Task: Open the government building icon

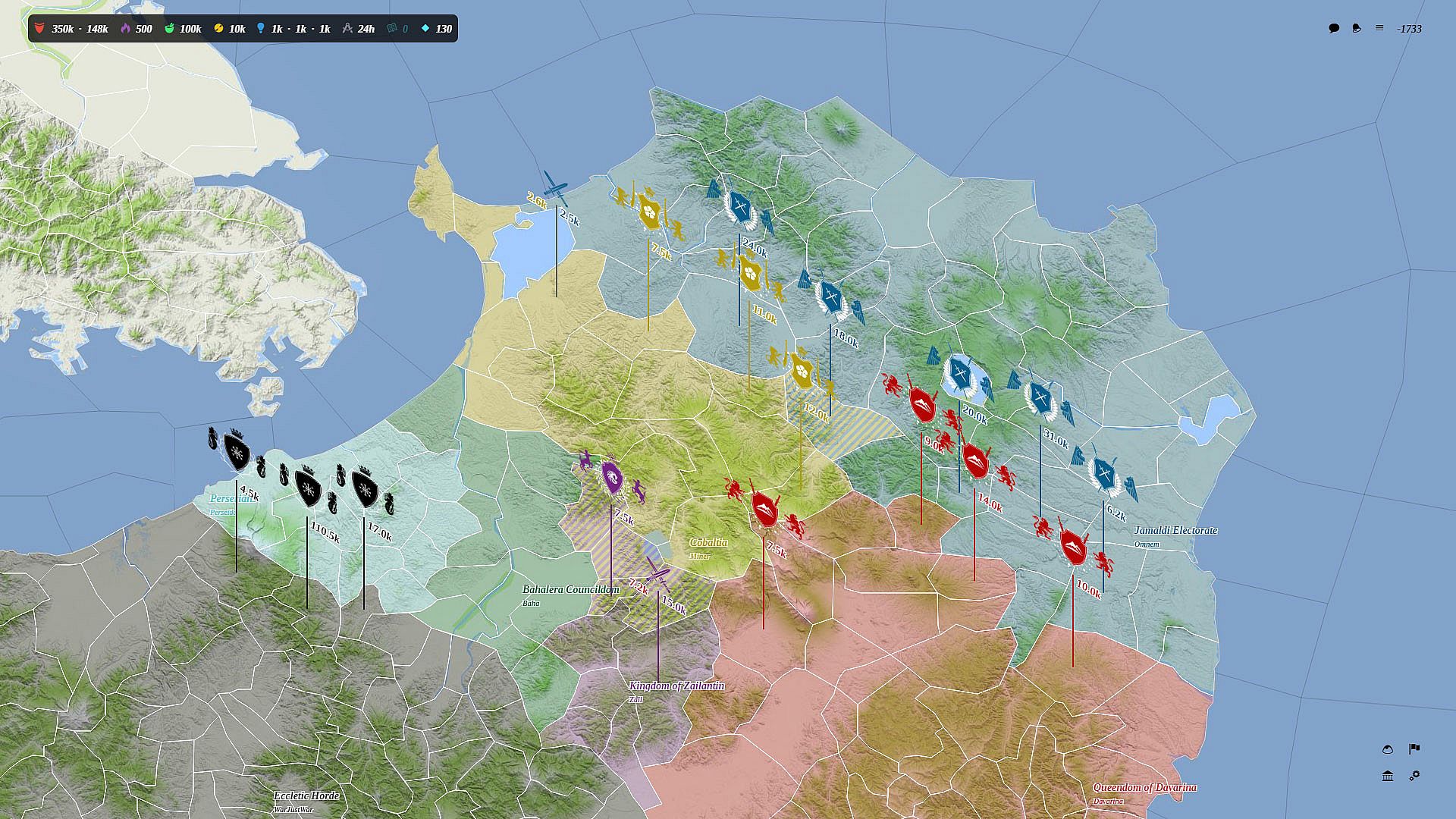Action: [x=1388, y=776]
